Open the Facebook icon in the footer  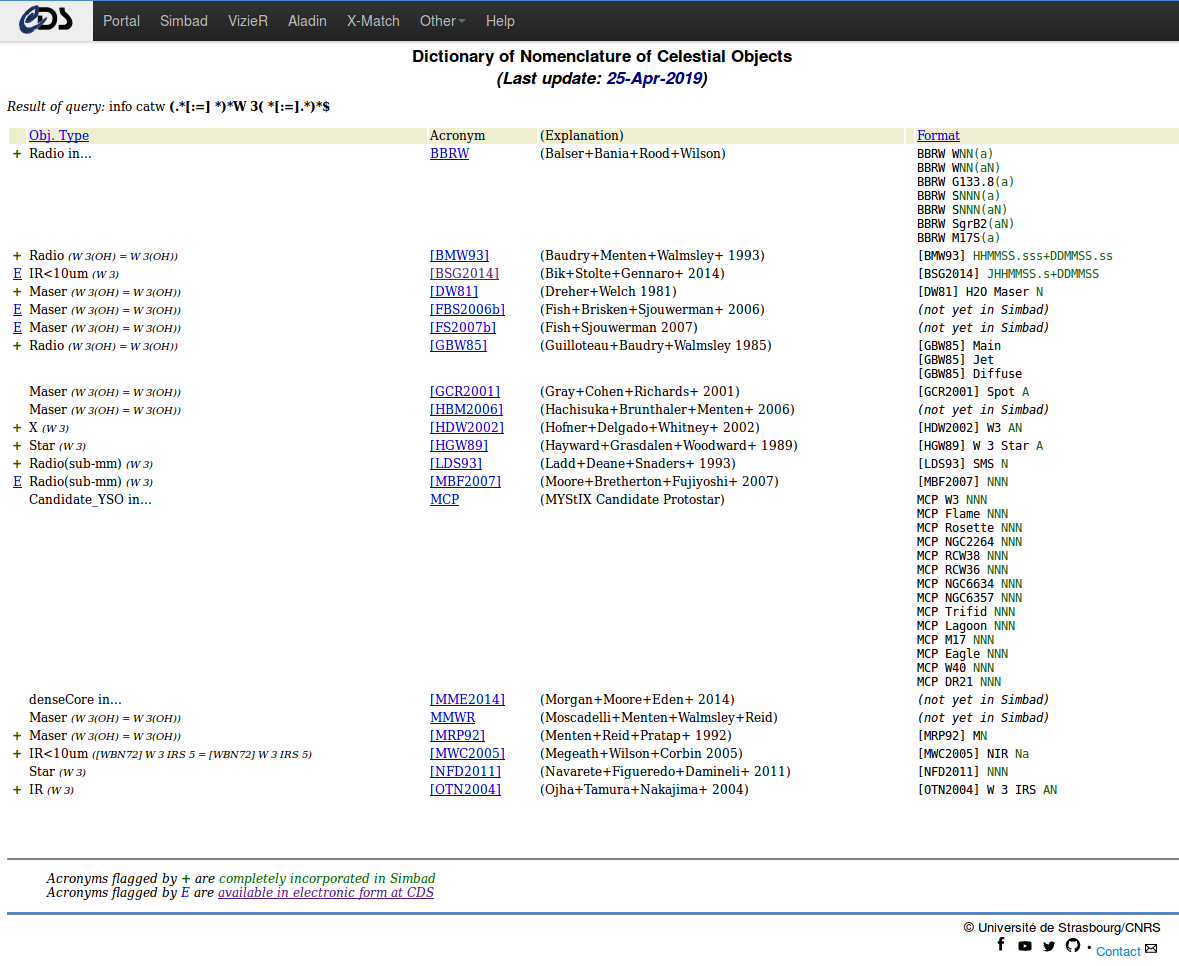1001,945
